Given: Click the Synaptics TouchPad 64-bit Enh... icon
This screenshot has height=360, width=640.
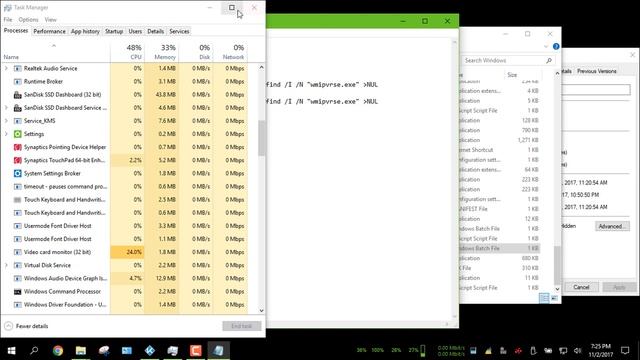Looking at the screenshot, I should 18,160.
